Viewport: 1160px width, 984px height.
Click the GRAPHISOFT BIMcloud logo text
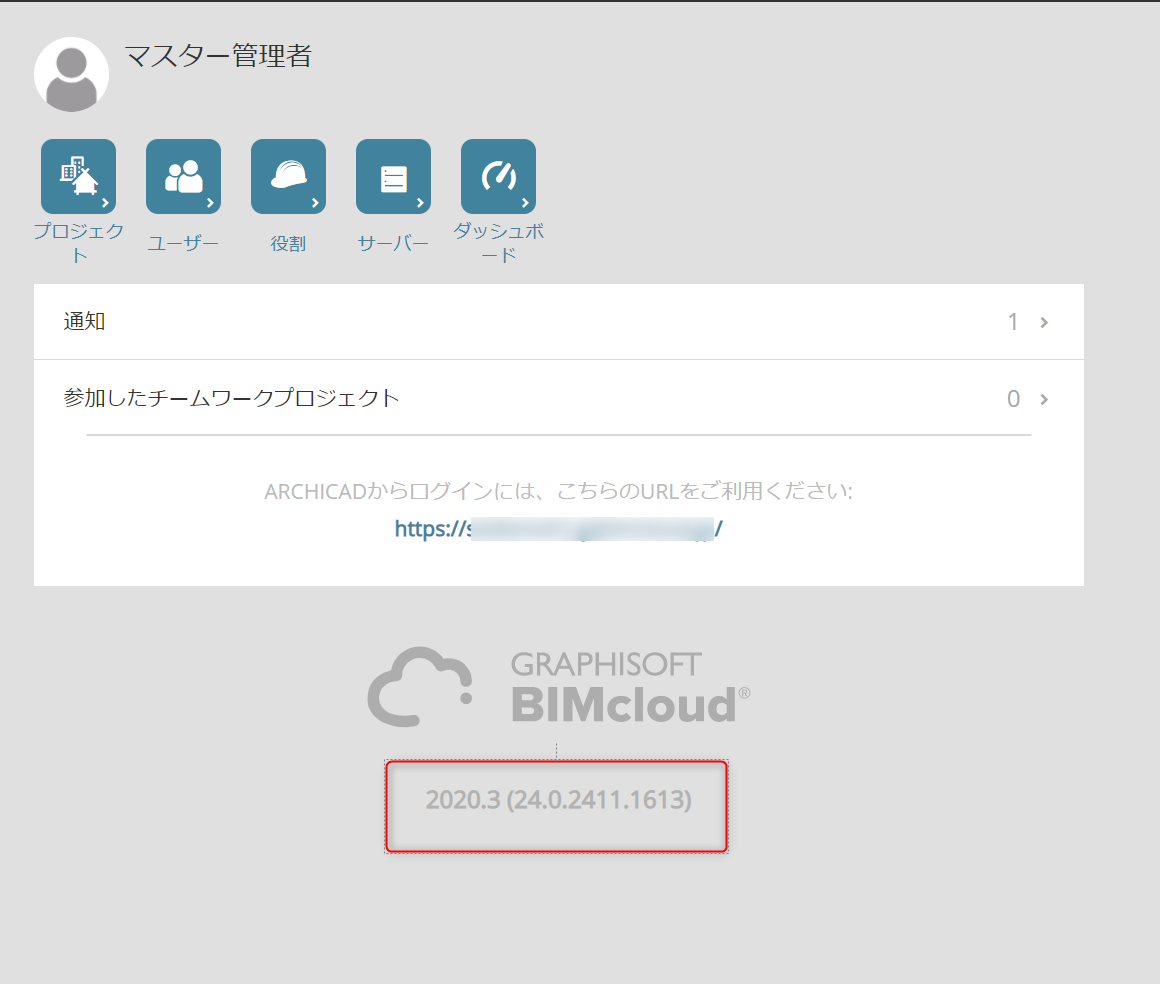[x=630, y=687]
